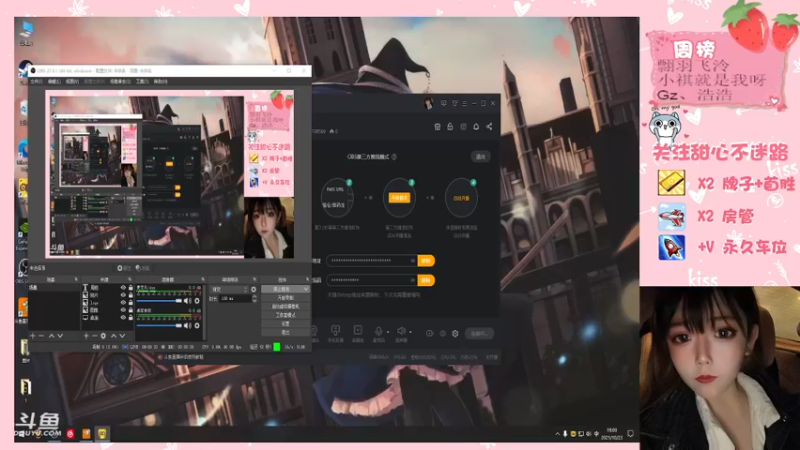This screenshot has height=450, width=800.
Task: Hide the logo source via eye icon
Action: [x=123, y=303]
